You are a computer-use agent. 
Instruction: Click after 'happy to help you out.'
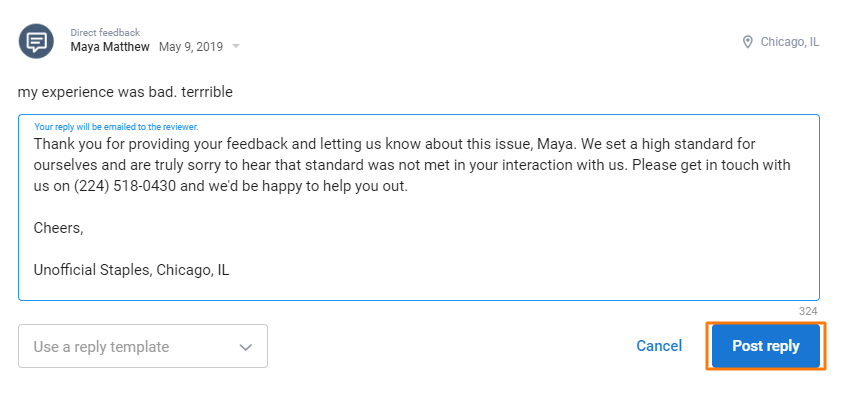click(x=411, y=186)
